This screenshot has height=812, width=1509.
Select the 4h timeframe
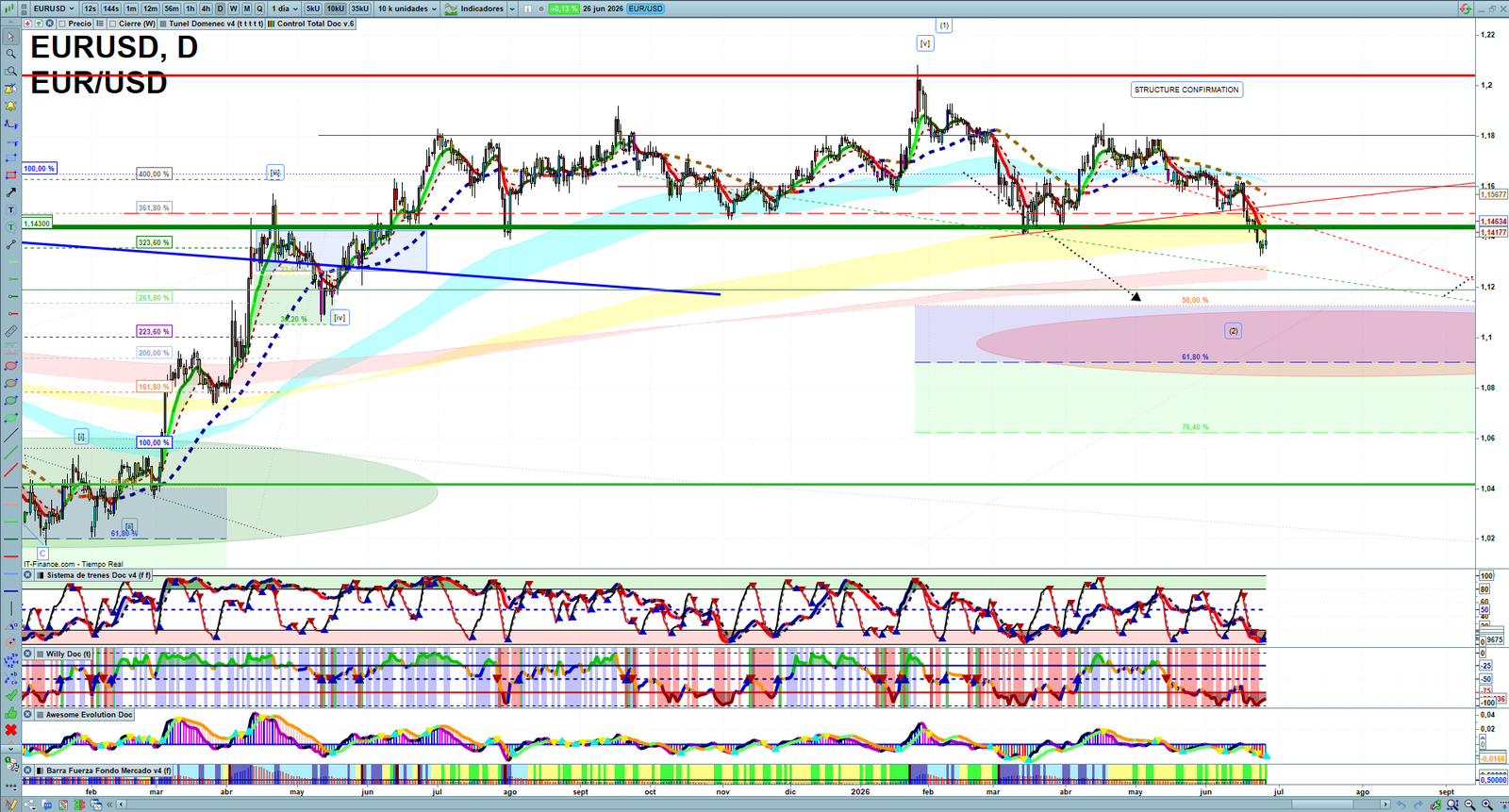[x=206, y=8]
